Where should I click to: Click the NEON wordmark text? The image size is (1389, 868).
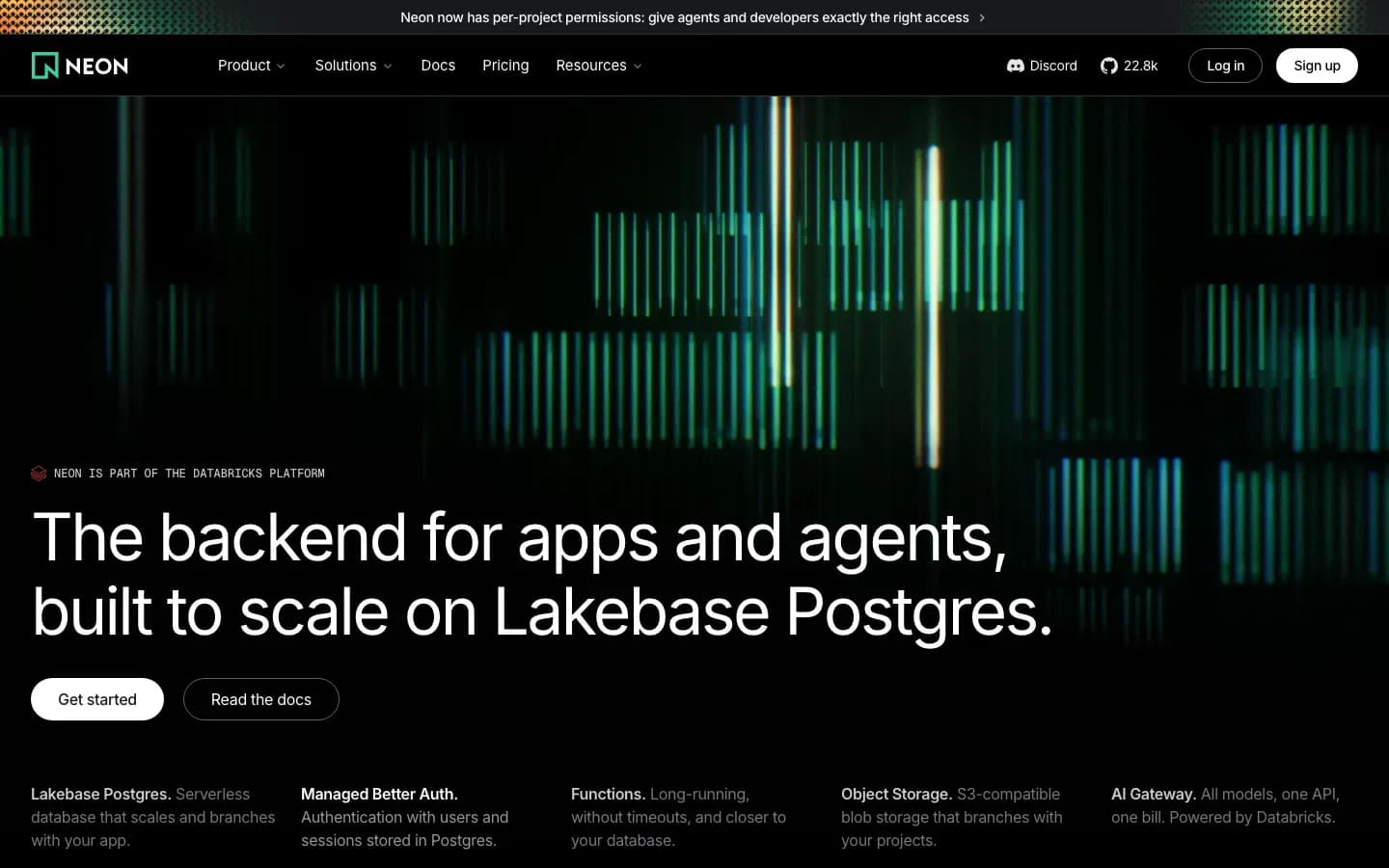click(96, 67)
